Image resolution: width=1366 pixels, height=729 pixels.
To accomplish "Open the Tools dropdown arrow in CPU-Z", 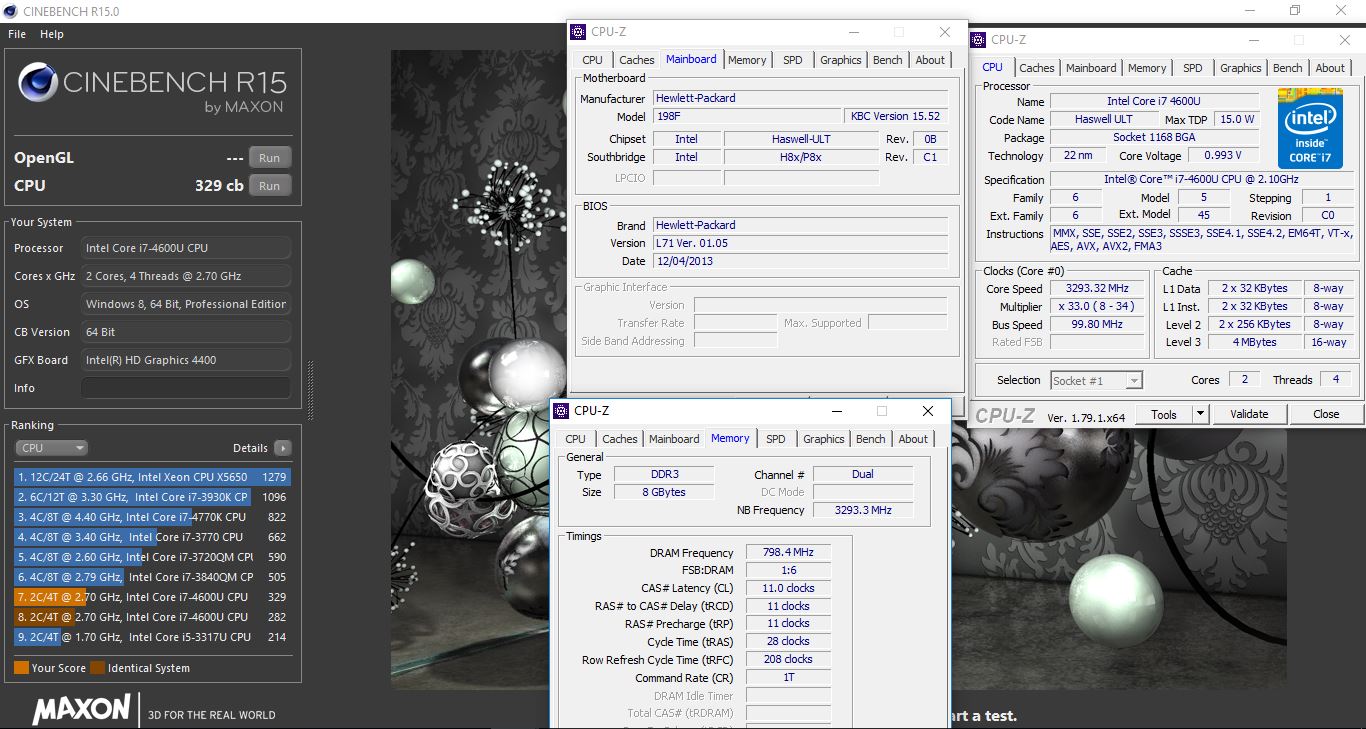I will point(1201,414).
